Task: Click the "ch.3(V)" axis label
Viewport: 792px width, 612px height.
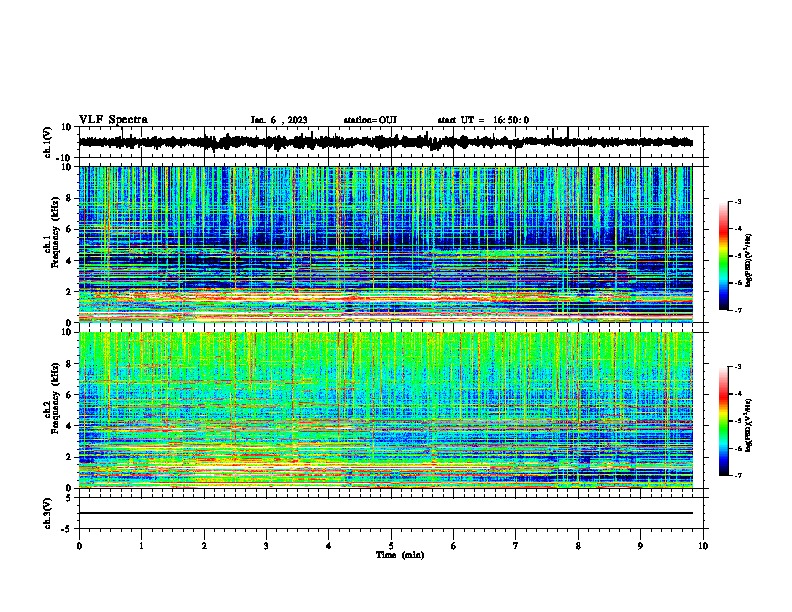Action: click(x=48, y=513)
